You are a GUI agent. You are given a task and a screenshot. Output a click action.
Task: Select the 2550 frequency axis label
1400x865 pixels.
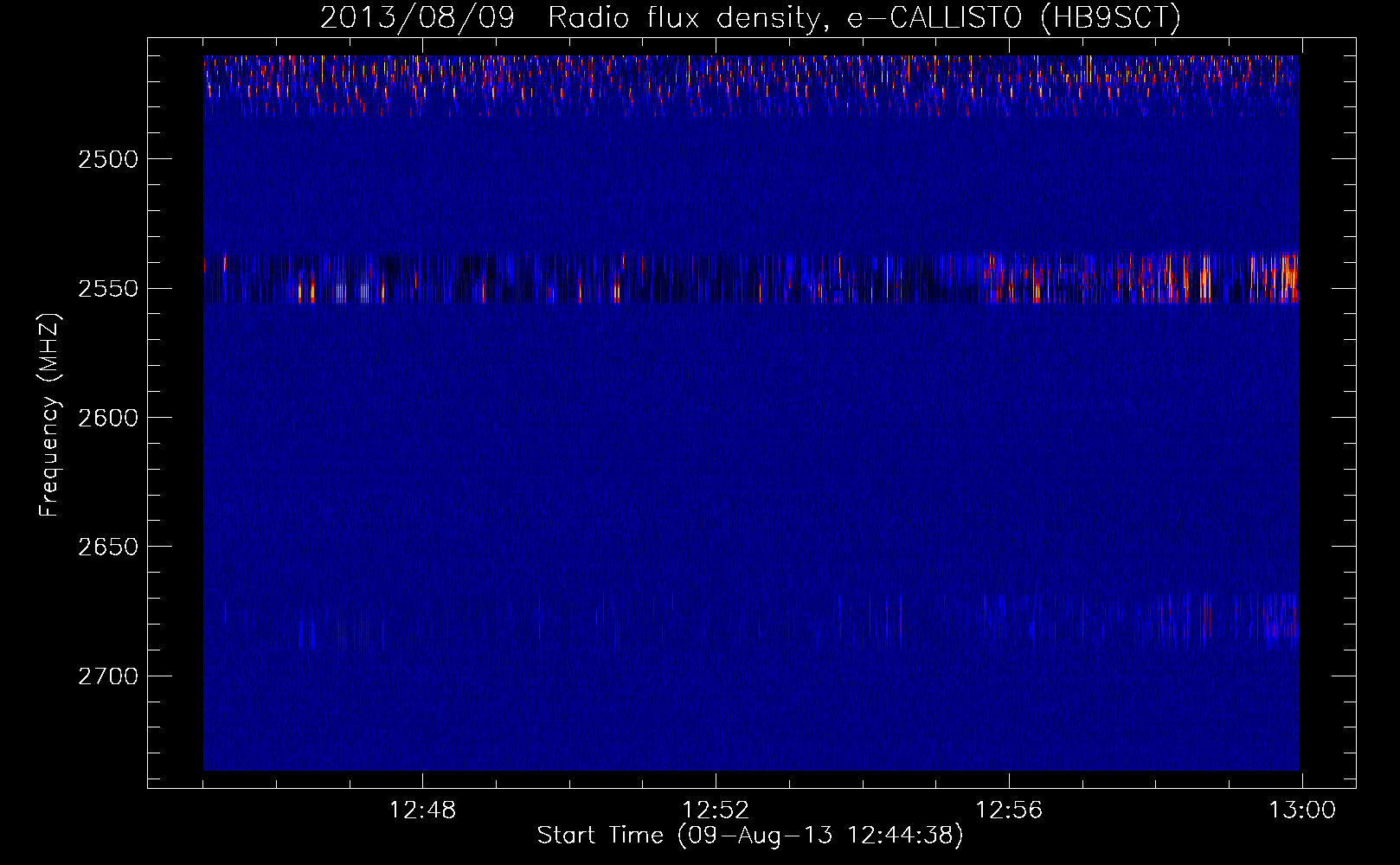pos(108,288)
